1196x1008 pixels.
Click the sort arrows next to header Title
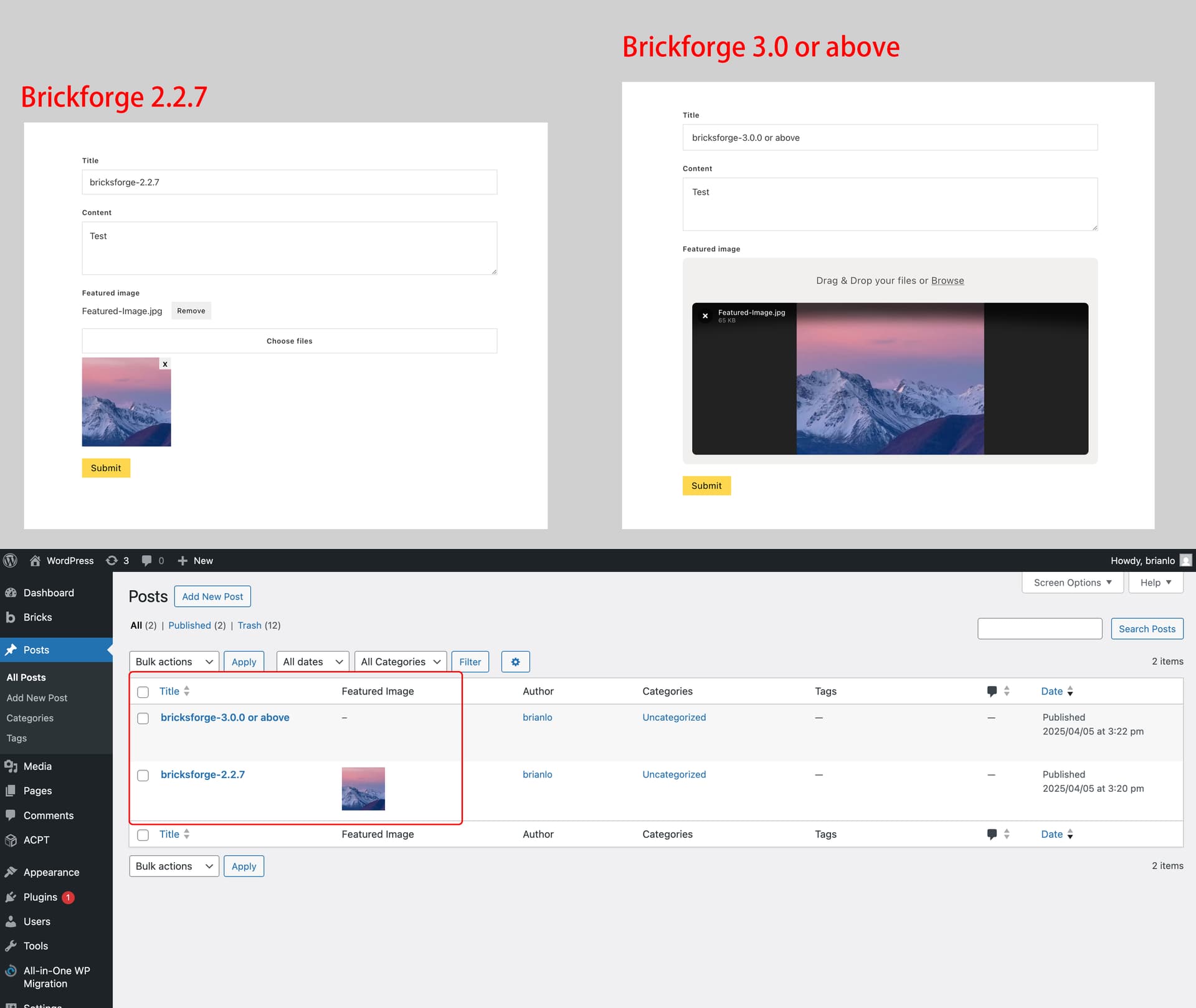click(x=186, y=691)
